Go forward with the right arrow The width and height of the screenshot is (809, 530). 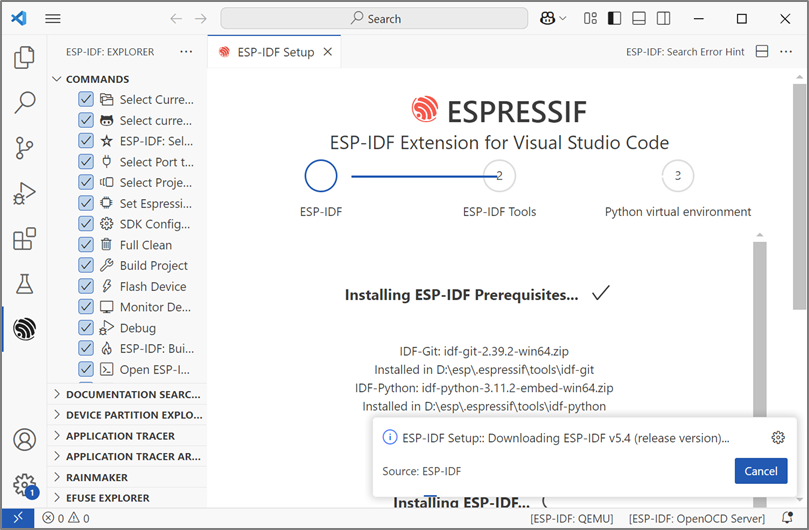click(x=201, y=19)
